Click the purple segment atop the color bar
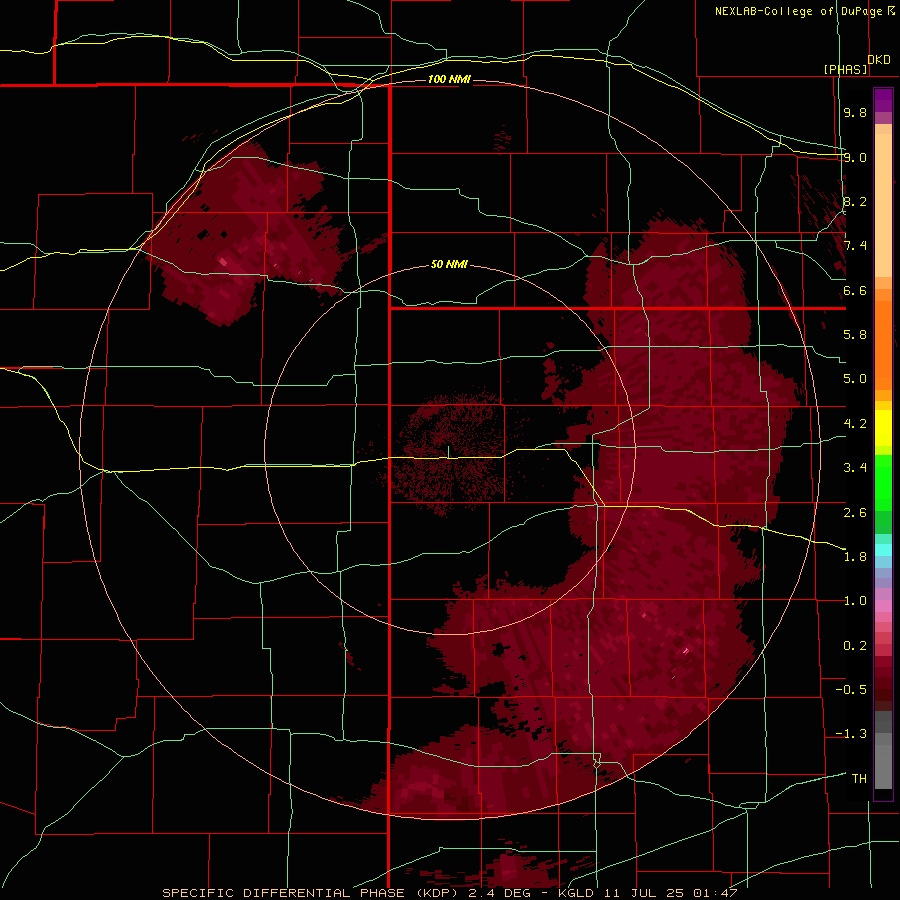900x900 pixels. click(x=883, y=100)
